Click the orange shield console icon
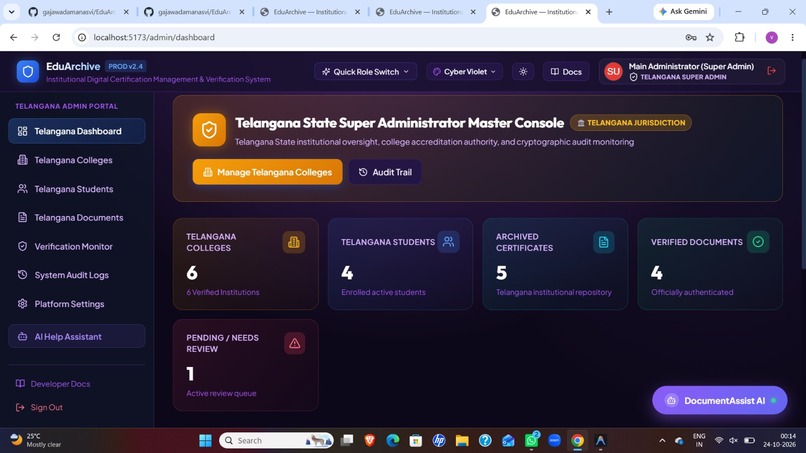806x453 pixels. click(x=209, y=130)
